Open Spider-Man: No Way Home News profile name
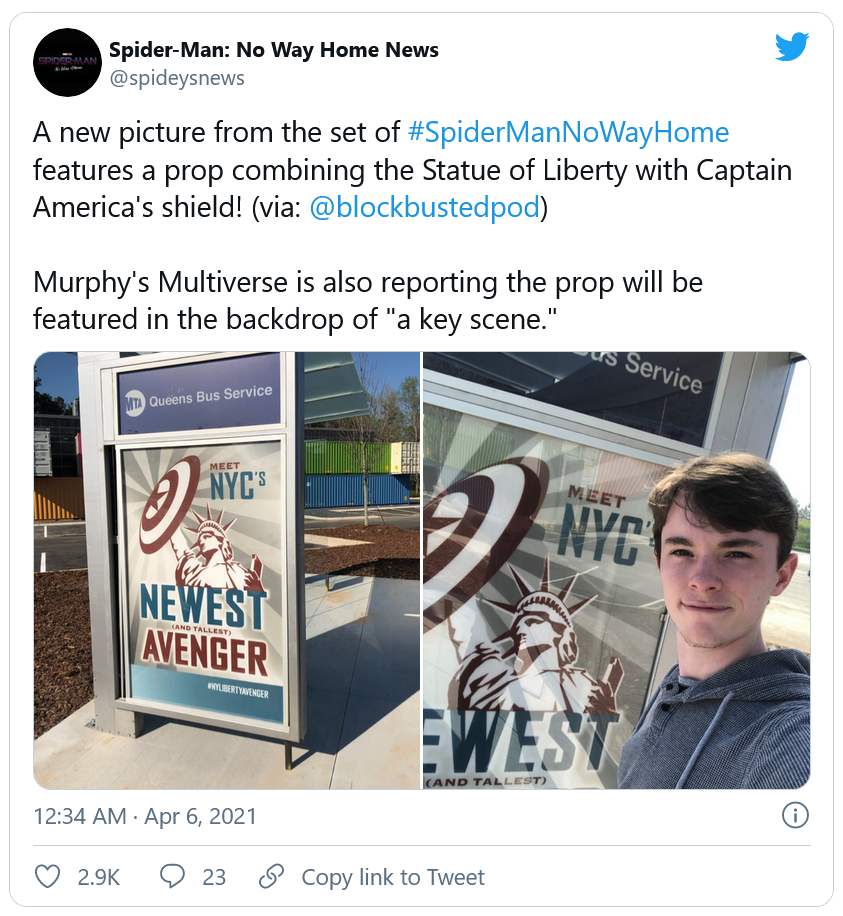 pos(273,50)
